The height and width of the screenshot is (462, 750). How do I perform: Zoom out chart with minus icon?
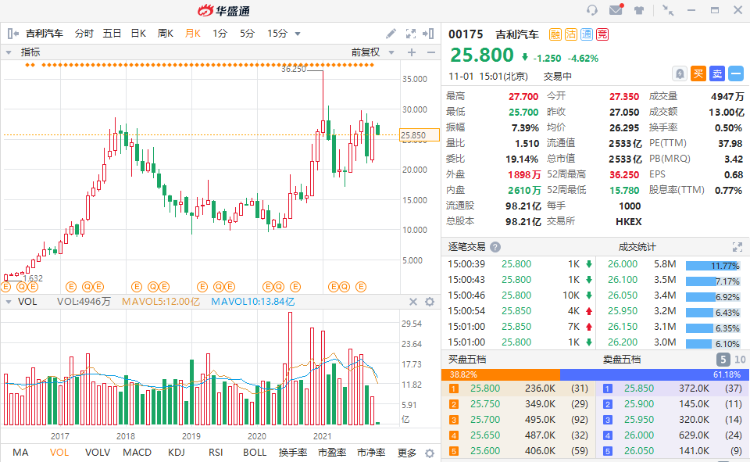click(x=430, y=52)
